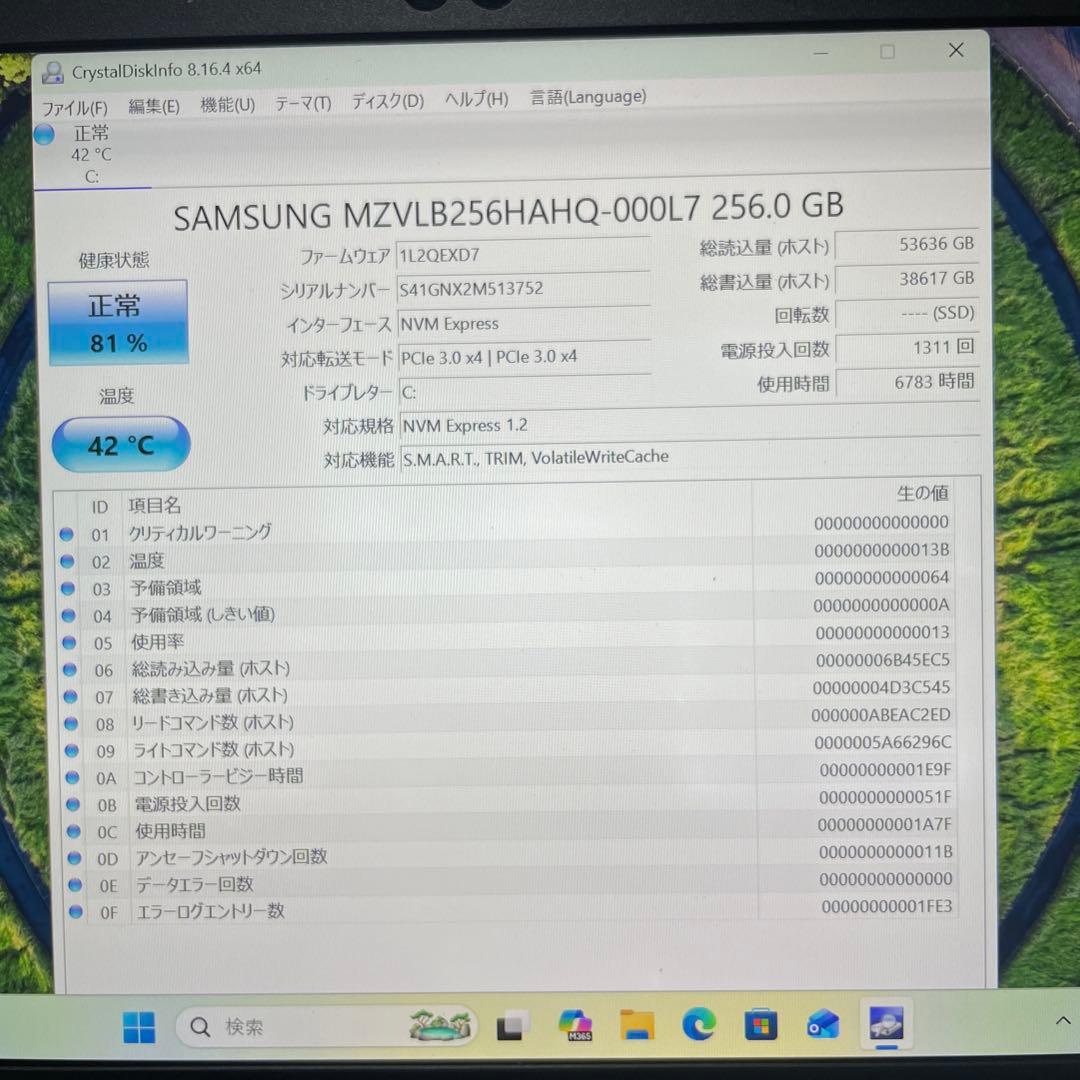Launch Microsoft Edge from taskbar
The image size is (1080, 1080).
[x=699, y=1024]
